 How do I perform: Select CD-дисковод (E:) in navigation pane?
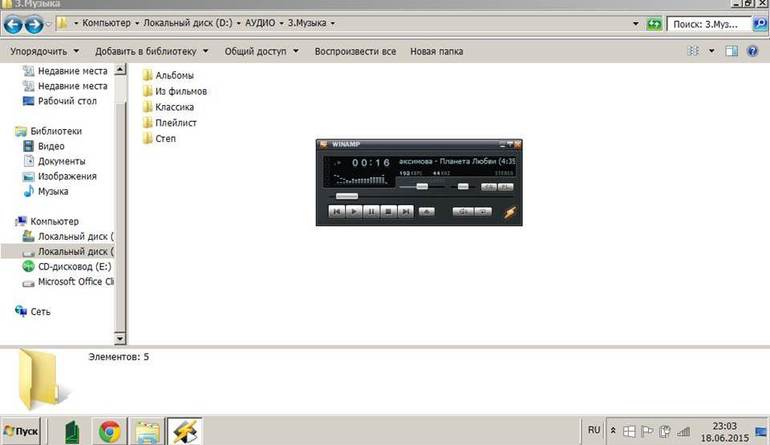pyautogui.click(x=67, y=266)
